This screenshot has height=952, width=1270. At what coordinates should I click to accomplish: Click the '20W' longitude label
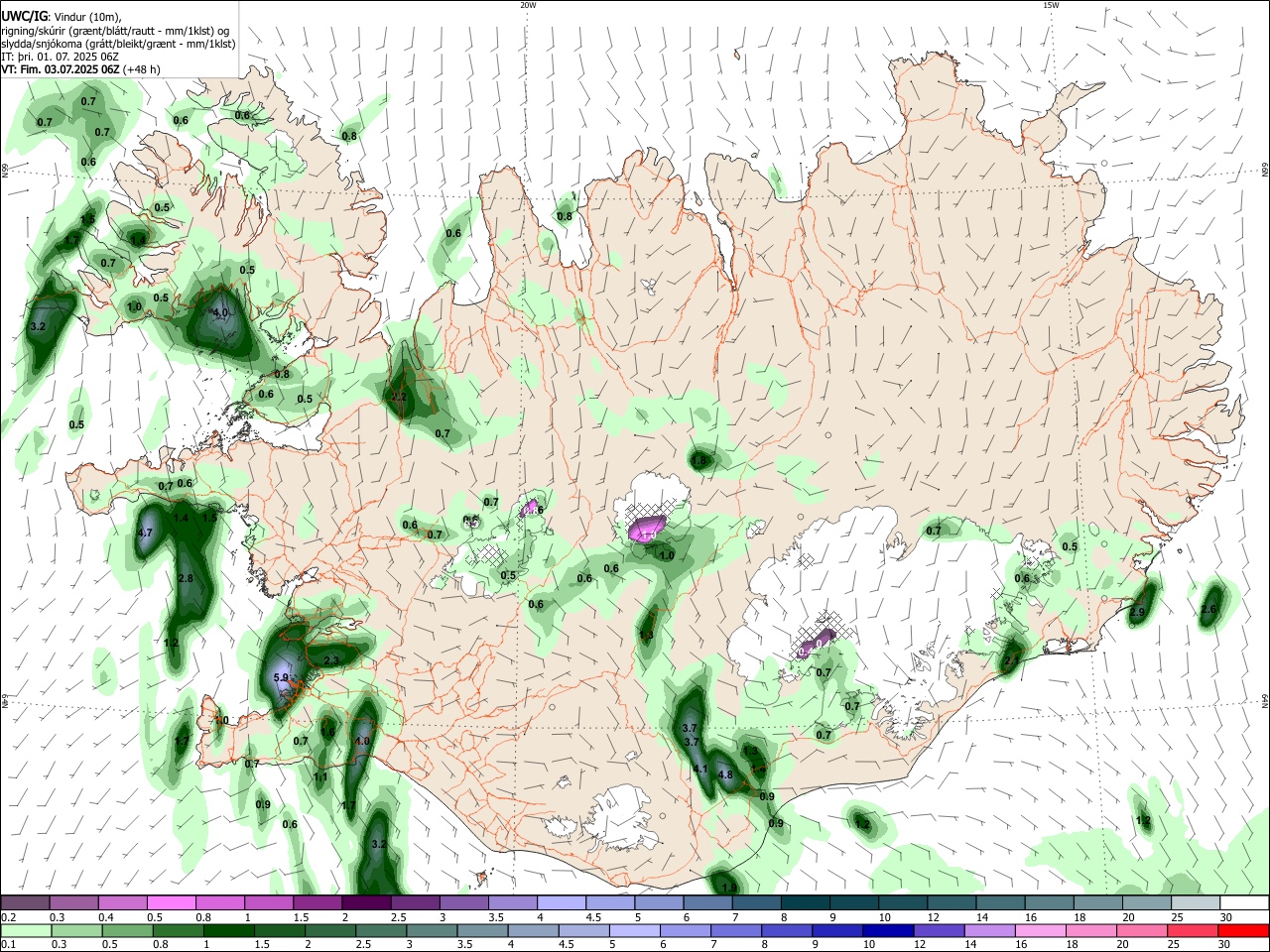(528, 5)
